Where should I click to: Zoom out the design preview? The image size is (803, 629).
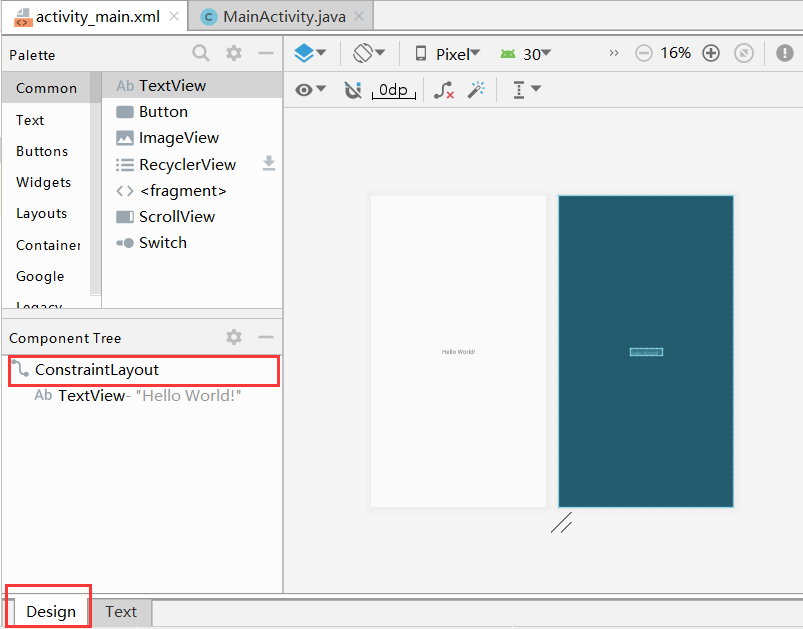(x=644, y=53)
